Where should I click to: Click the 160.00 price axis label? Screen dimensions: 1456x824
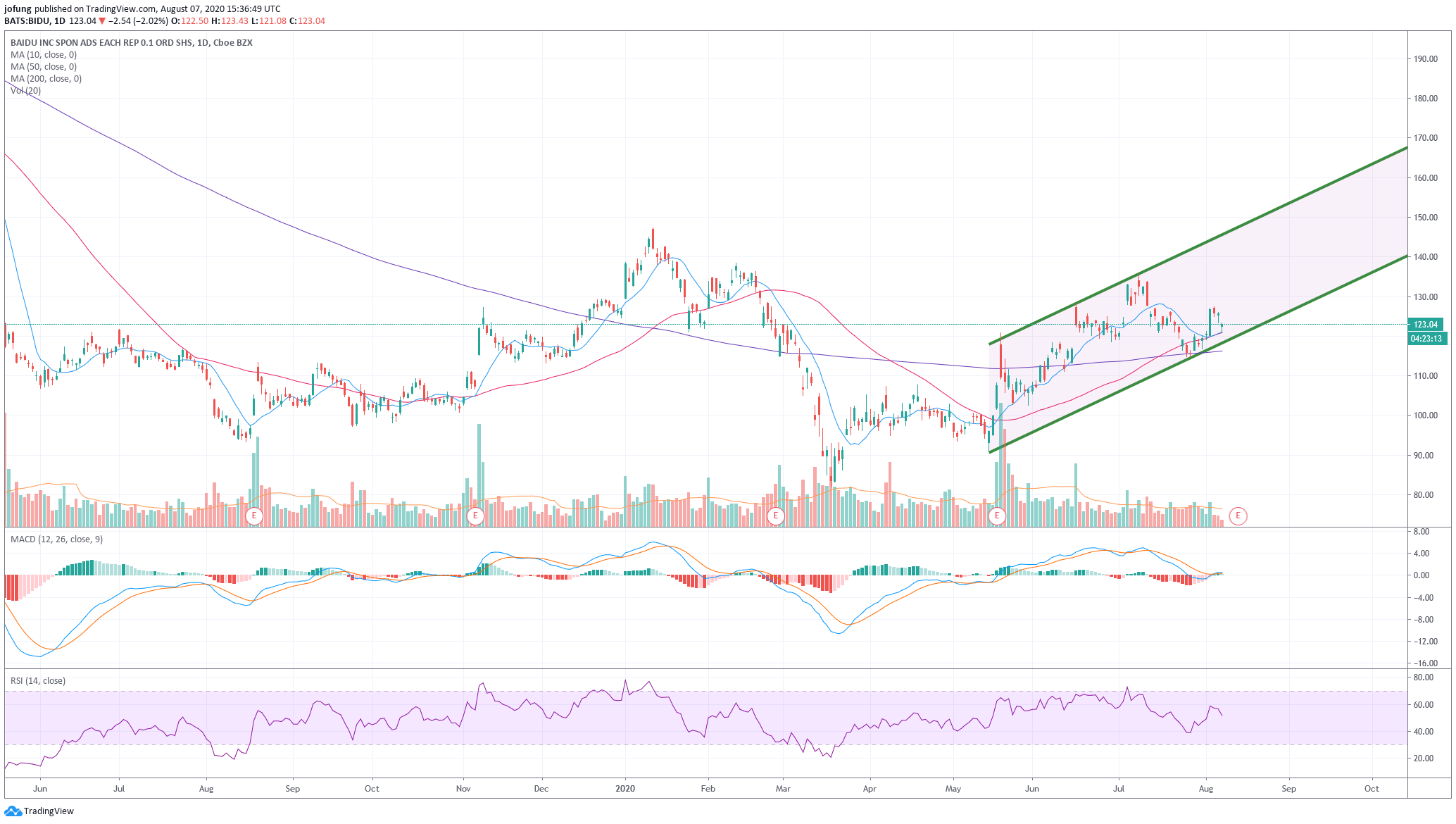click(x=1426, y=178)
